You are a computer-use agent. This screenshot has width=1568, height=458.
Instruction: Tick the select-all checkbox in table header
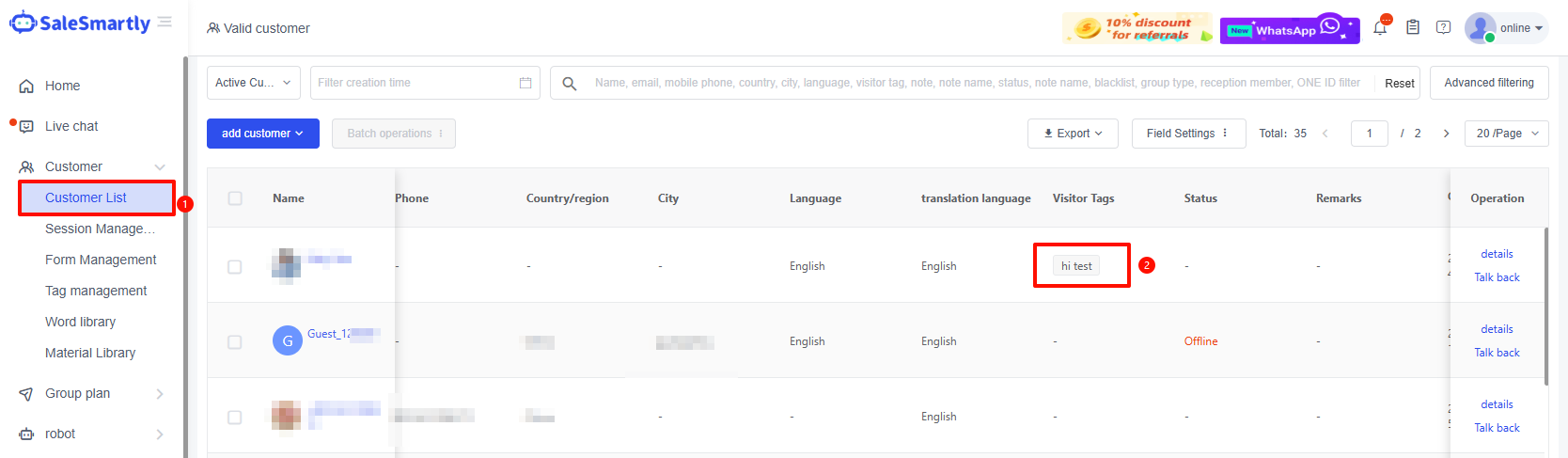click(x=235, y=198)
